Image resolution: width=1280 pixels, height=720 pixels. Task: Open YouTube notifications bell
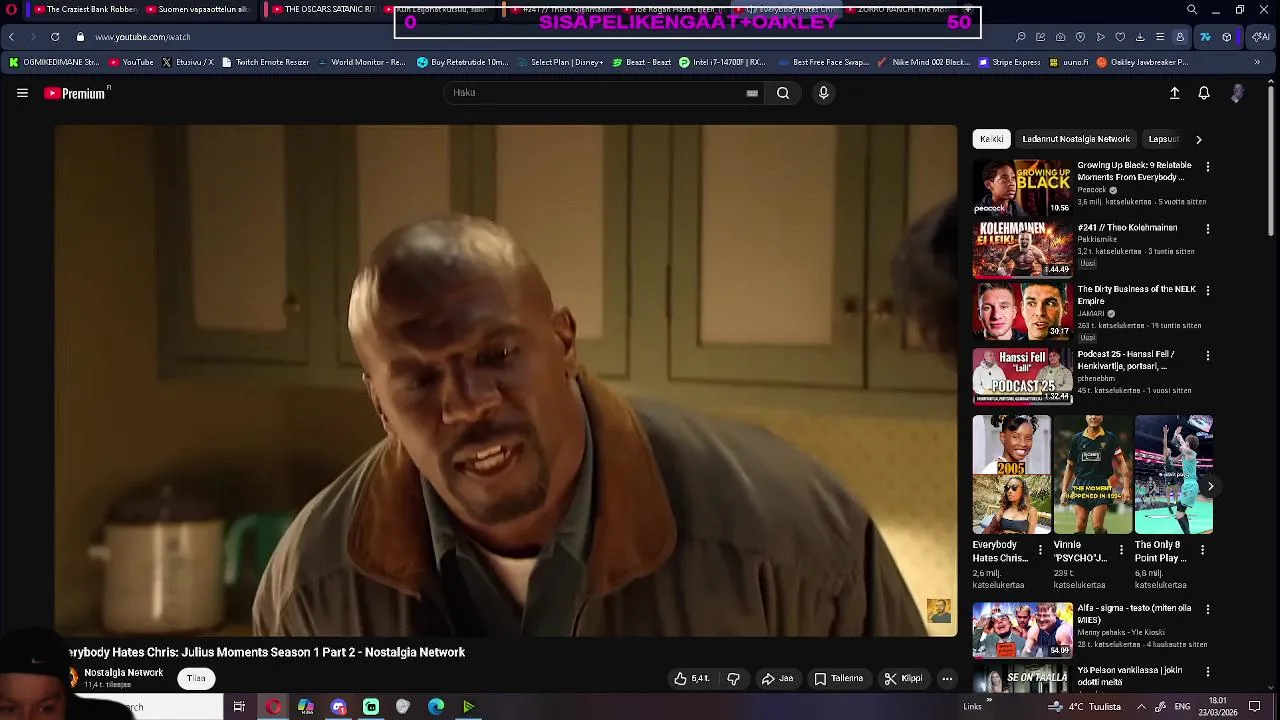pyautogui.click(x=1204, y=93)
